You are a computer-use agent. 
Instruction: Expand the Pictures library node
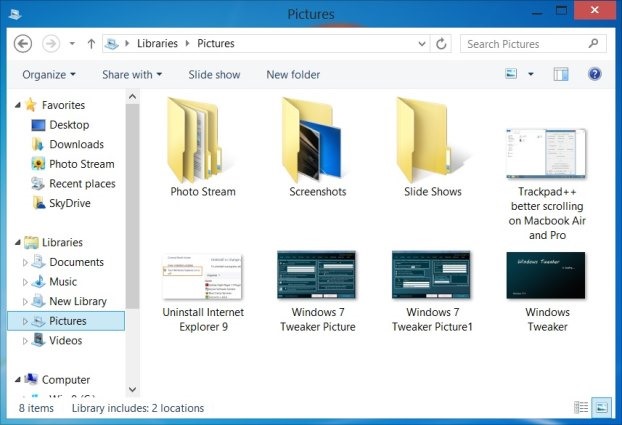click(25, 321)
